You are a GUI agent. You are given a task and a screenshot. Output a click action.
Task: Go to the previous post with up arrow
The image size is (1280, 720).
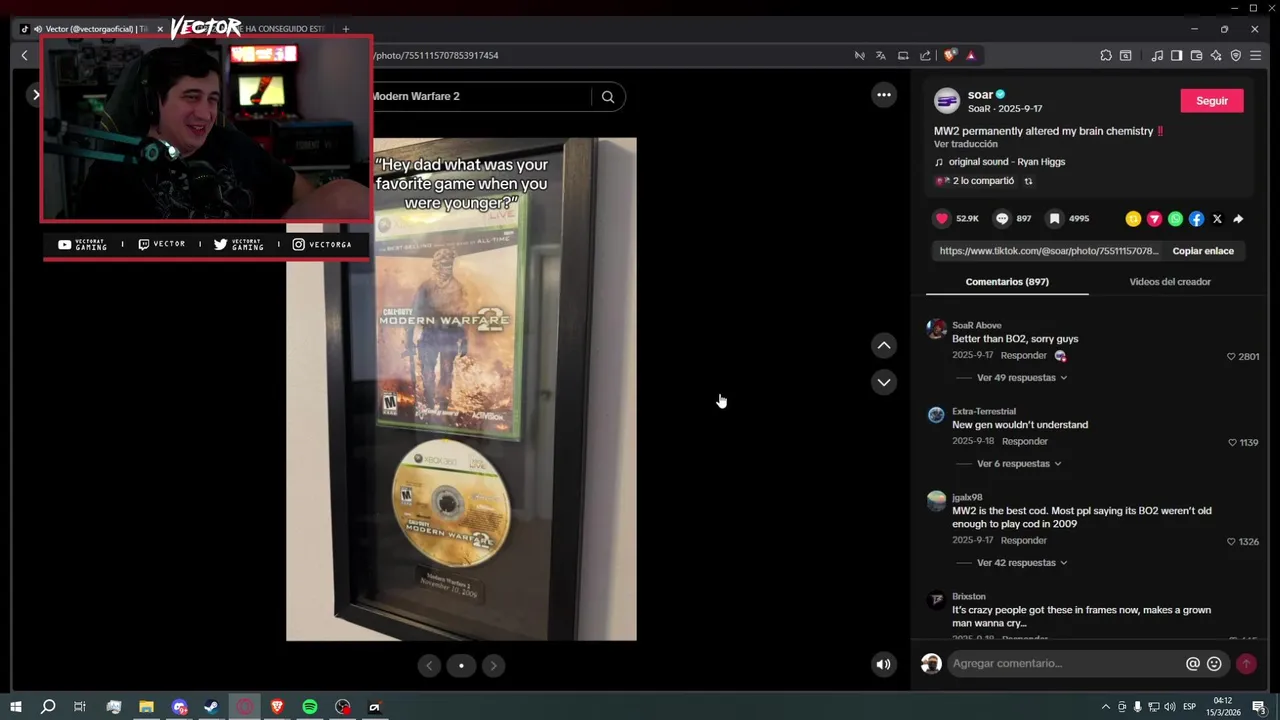[884, 345]
